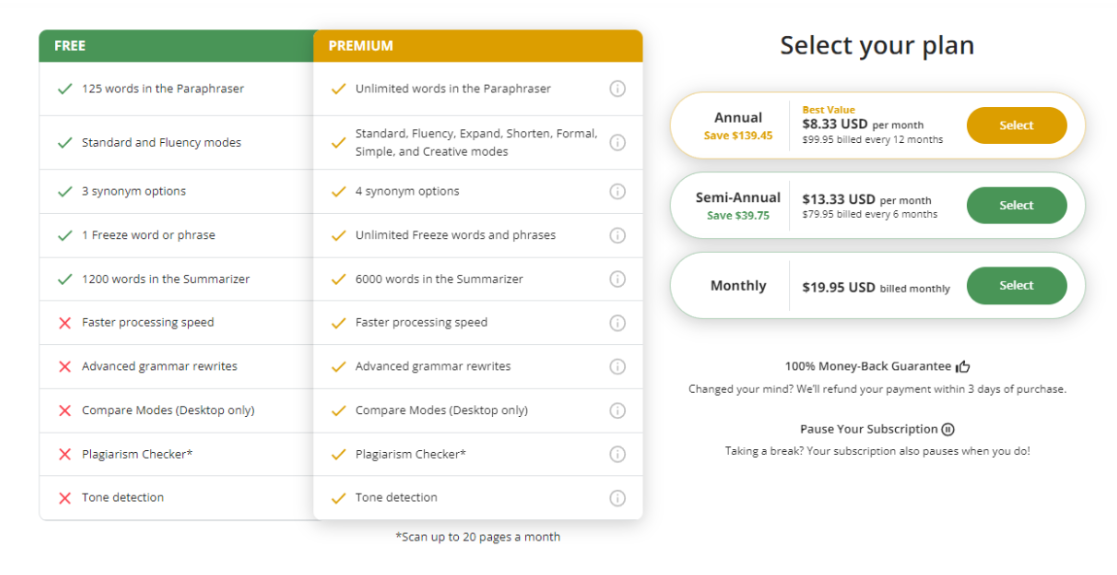The image size is (1117, 575).
Task: Show info for Unlimited Freeze words and phrases
Action: pyautogui.click(x=617, y=235)
